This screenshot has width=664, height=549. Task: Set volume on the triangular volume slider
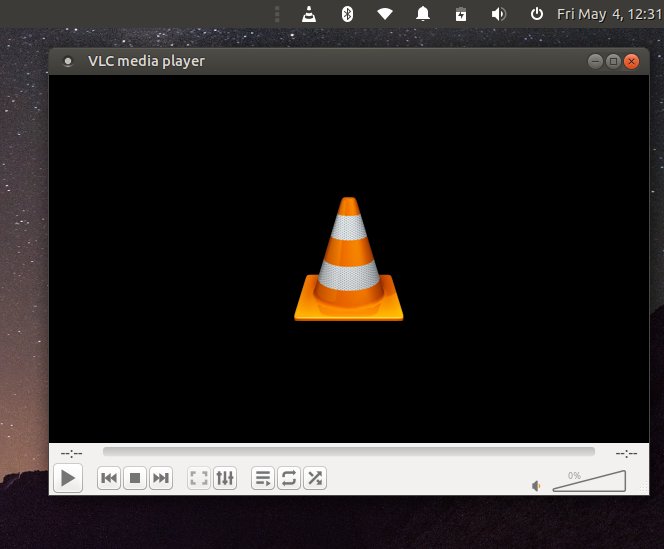tap(589, 481)
